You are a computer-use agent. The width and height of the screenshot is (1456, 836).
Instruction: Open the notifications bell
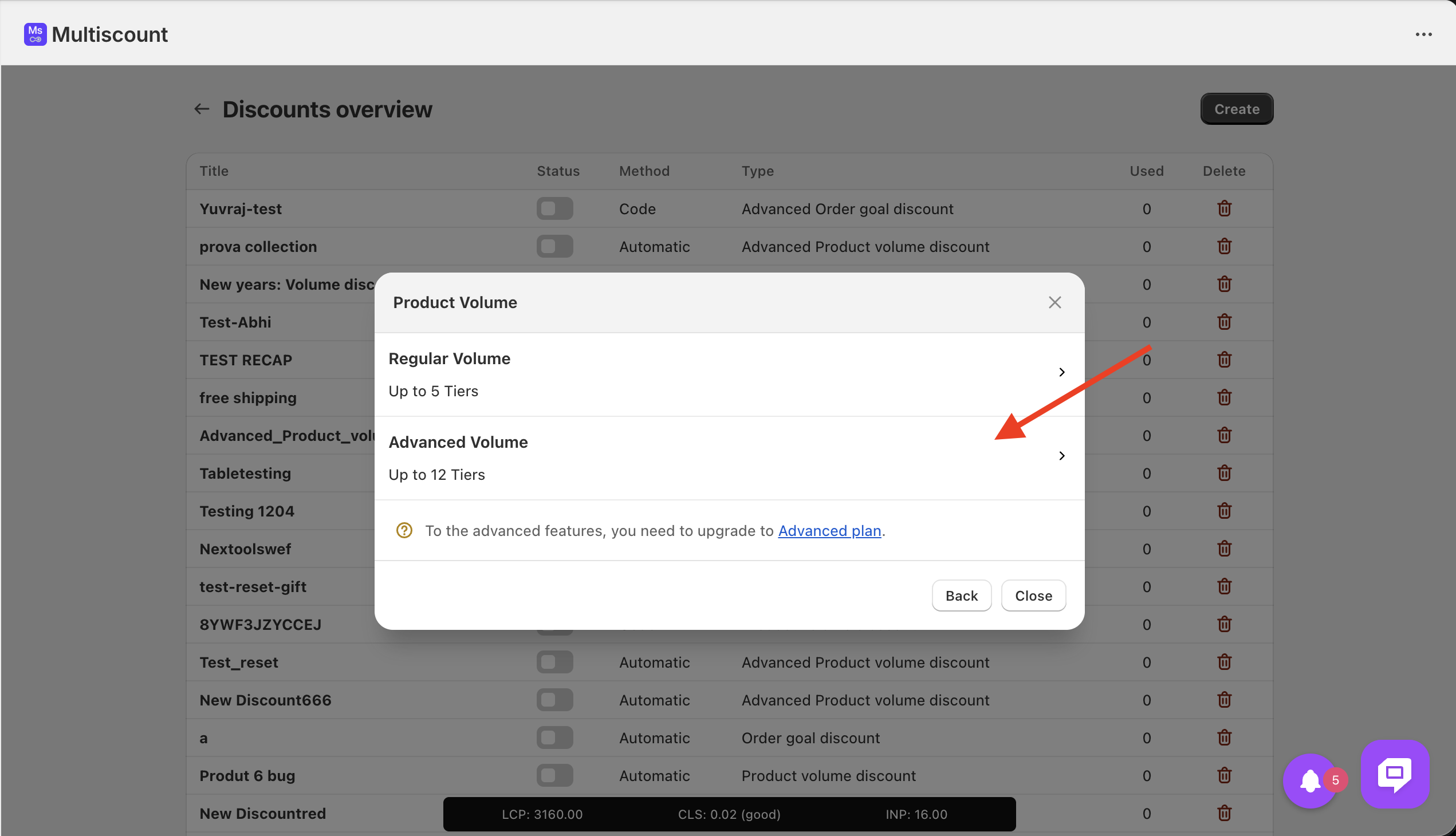click(x=1310, y=780)
